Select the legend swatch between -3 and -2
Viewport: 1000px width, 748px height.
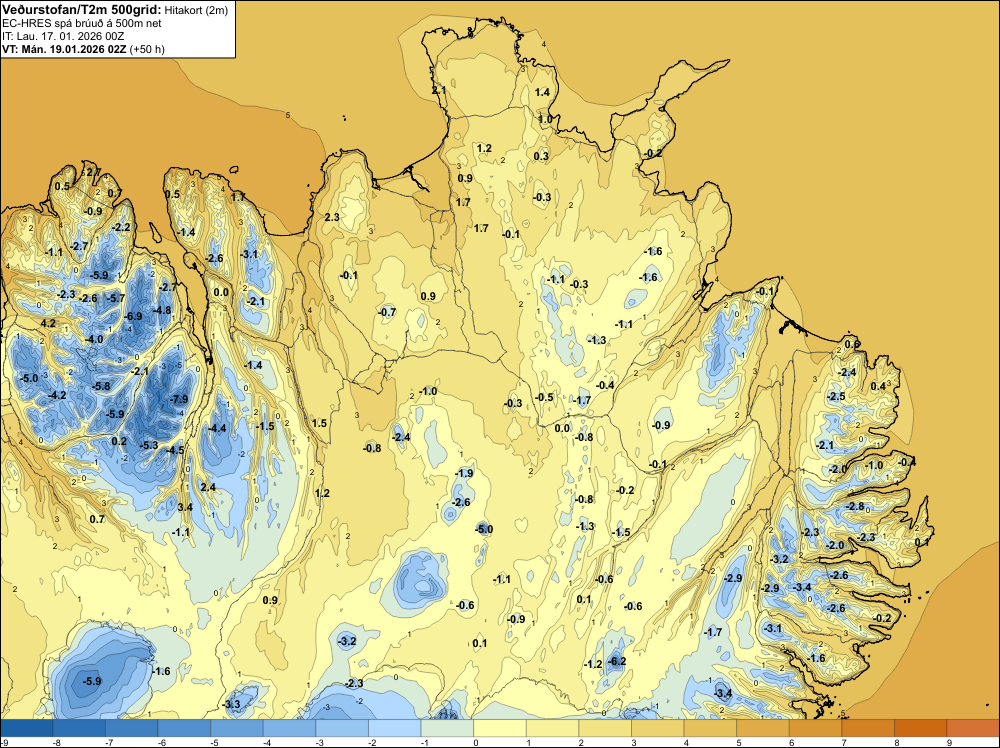tap(342, 728)
